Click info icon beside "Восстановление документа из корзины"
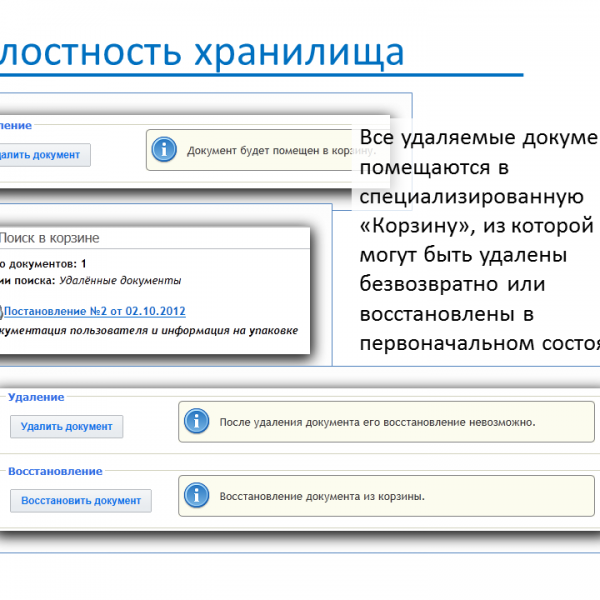Viewport: 600px width, 600px height. click(199, 495)
